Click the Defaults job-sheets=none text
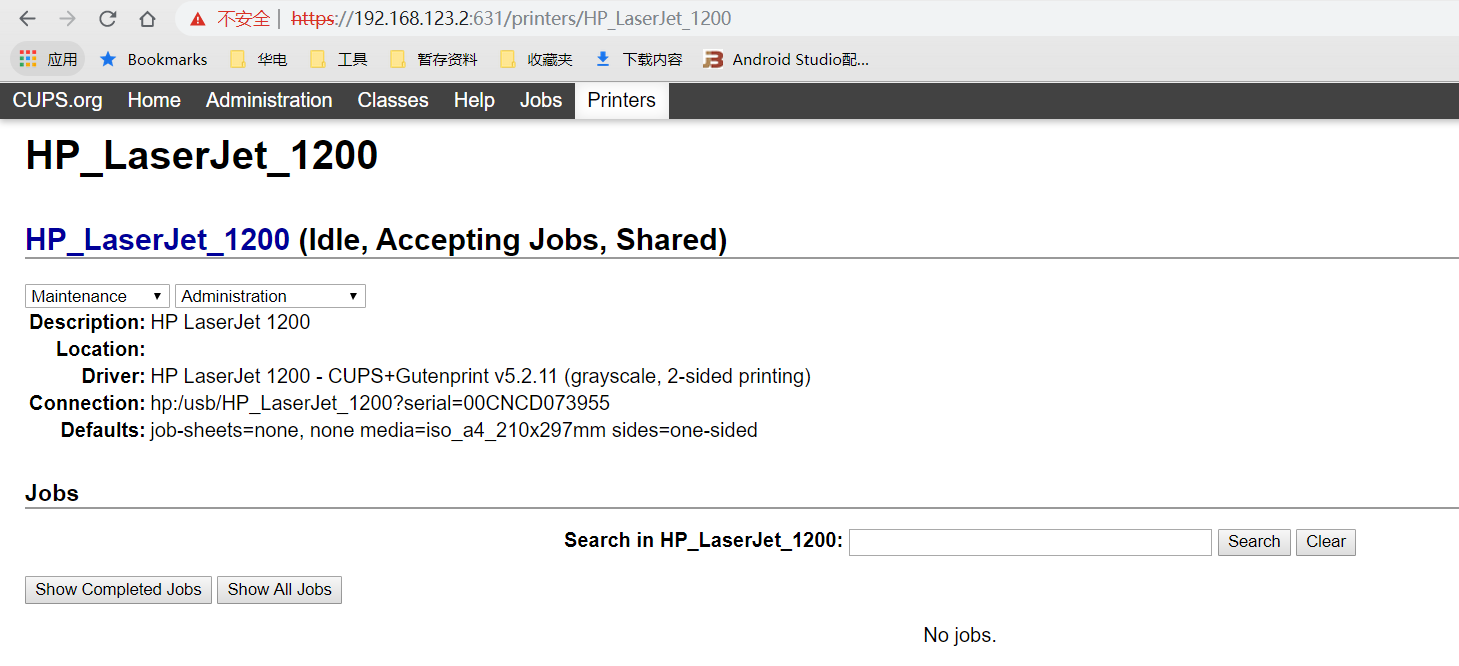 click(x=454, y=431)
